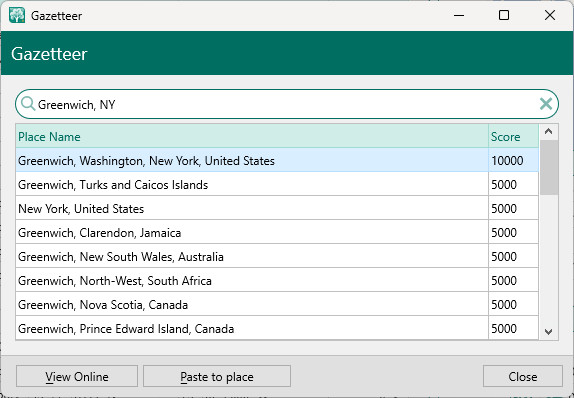Select Greenwich, Prince Edward Island, Canada row
Image resolution: width=574 pixels, height=398 pixels.
[x=277, y=328]
